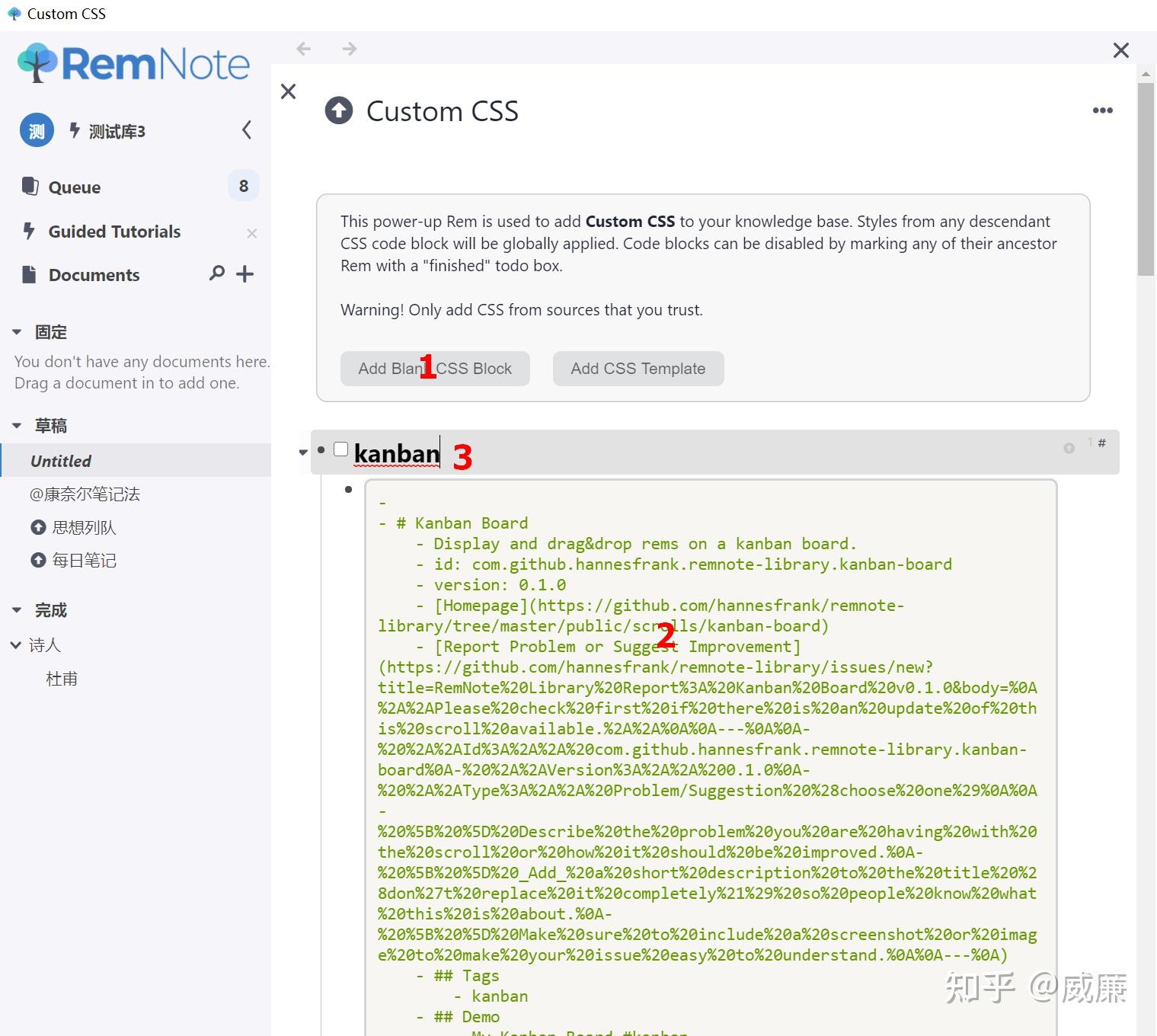1157x1036 pixels.
Task: Collapse the 固定 section
Action: (17, 331)
